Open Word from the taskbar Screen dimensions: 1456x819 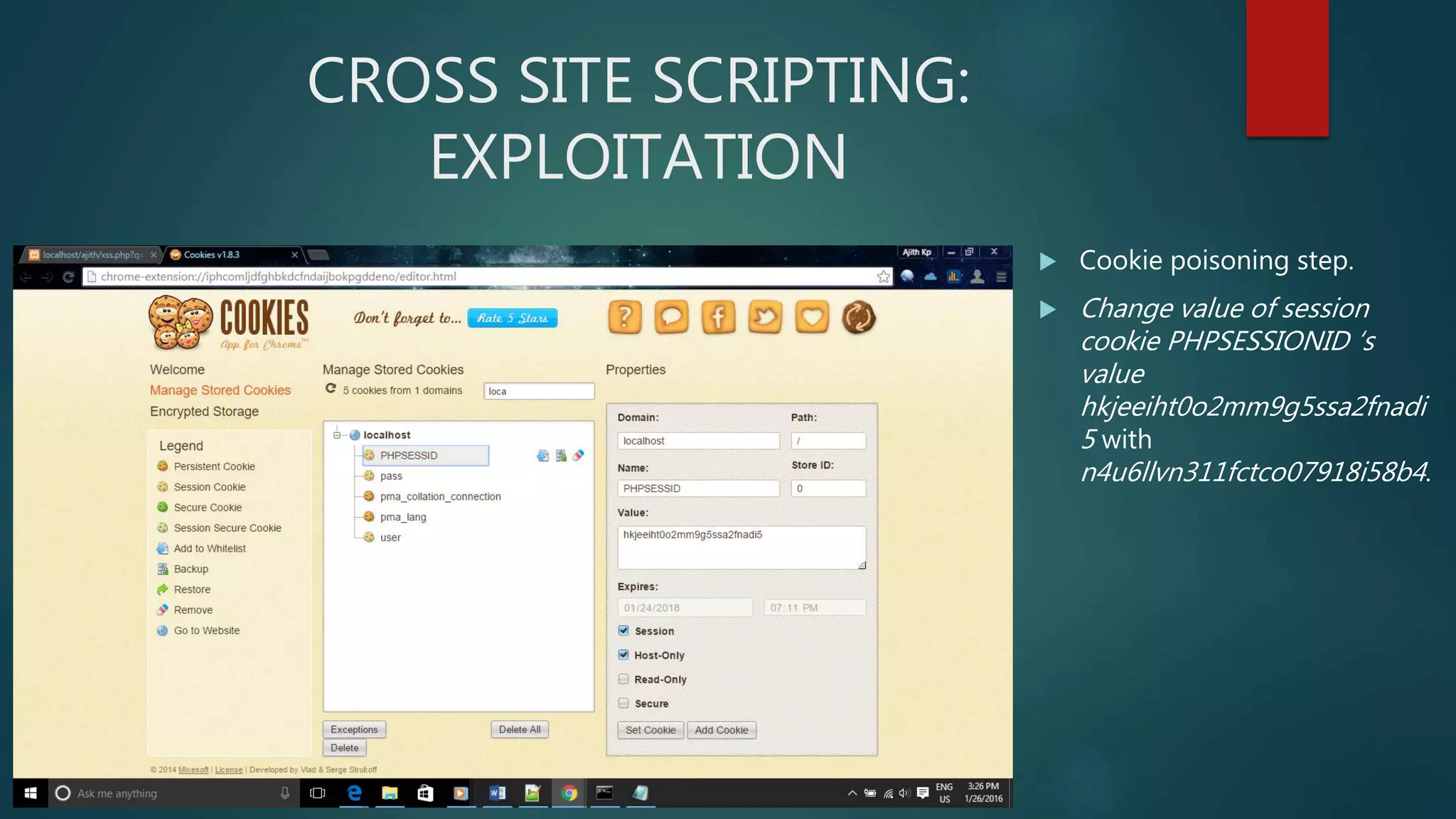(497, 793)
